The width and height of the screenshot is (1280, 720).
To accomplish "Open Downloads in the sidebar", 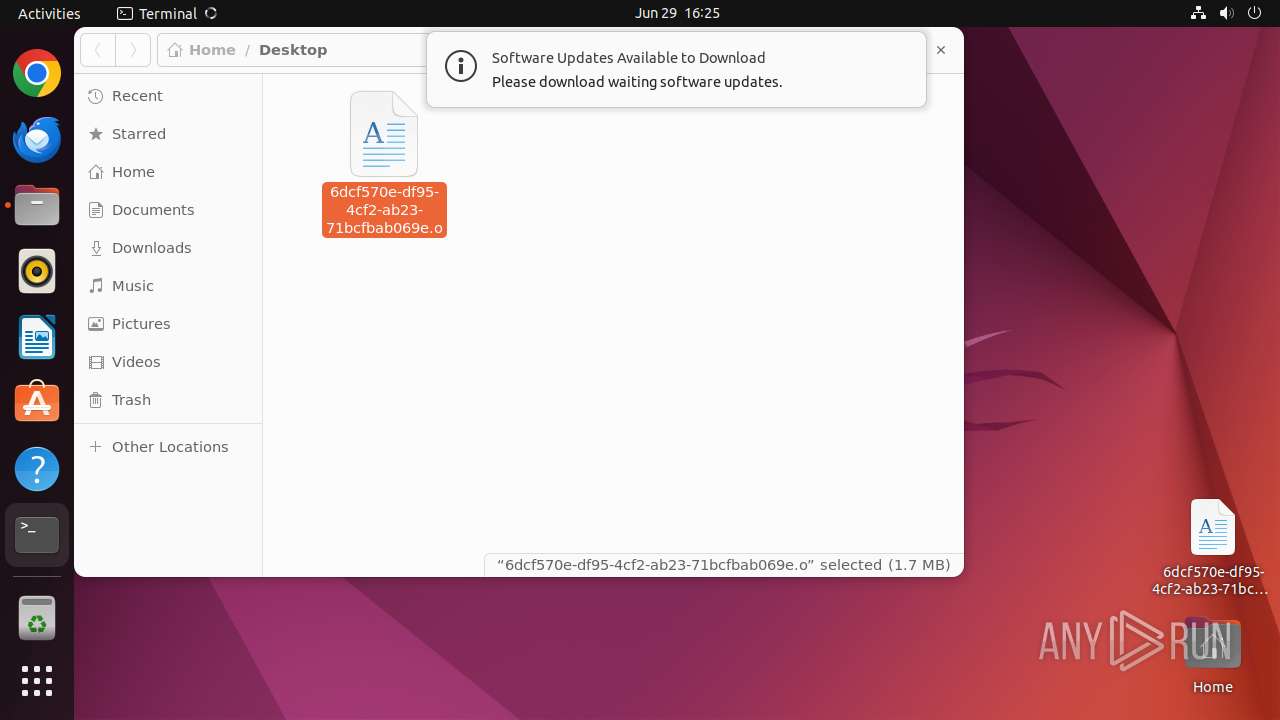I will 168,248.
